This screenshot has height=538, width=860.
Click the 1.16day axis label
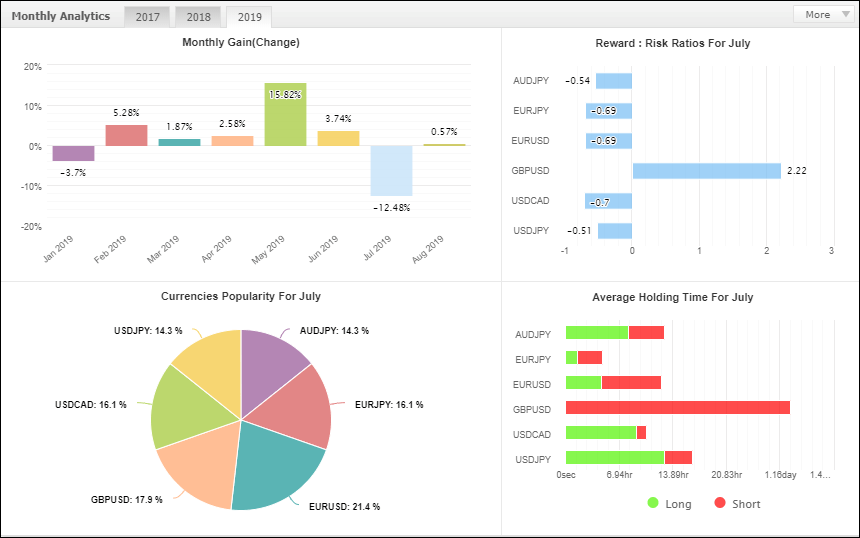pos(780,475)
